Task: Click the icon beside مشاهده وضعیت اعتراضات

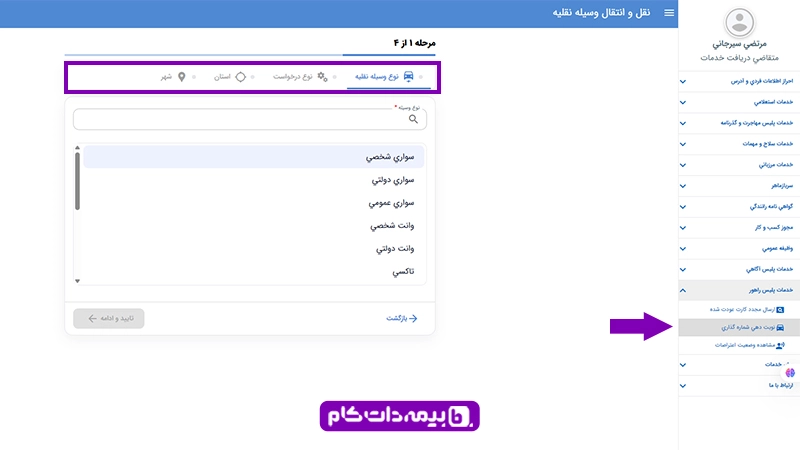Action: click(781, 344)
